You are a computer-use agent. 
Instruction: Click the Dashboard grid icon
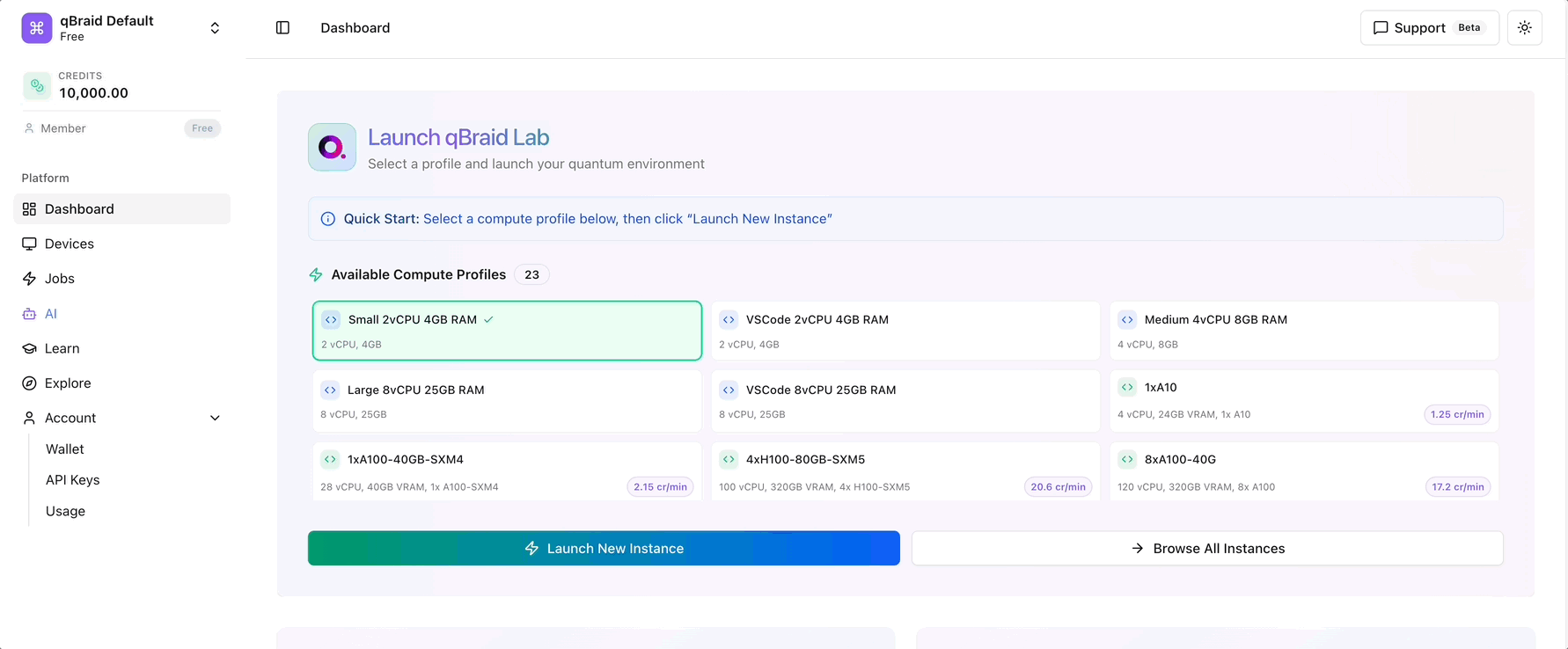29,209
